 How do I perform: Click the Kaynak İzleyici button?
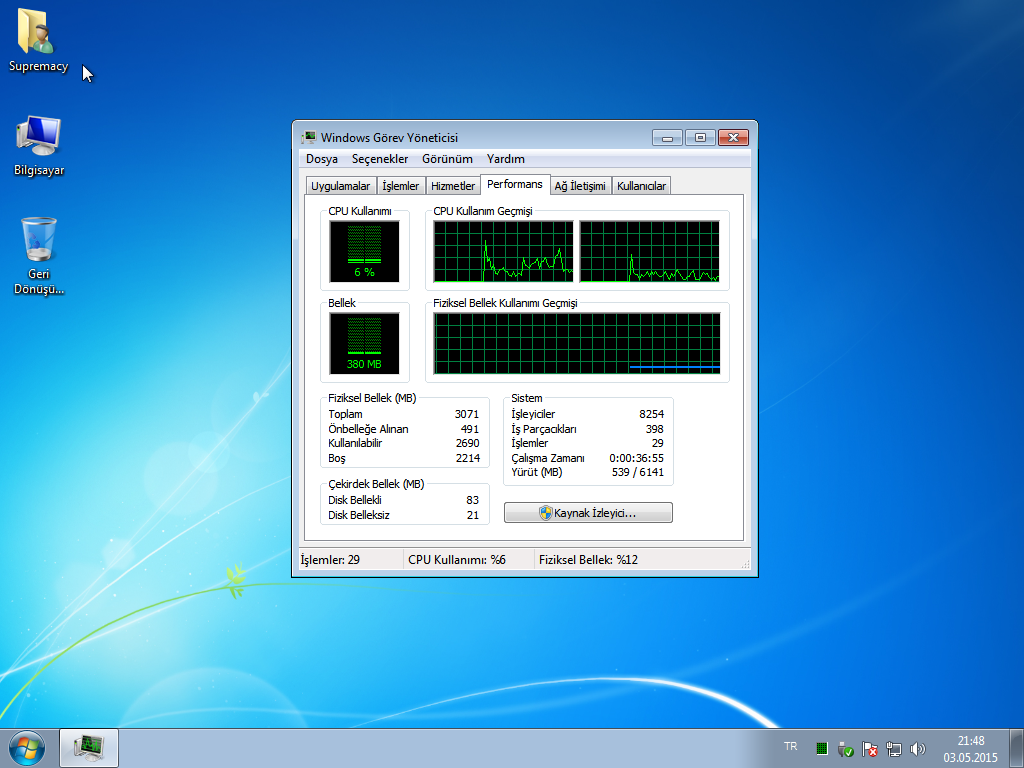coord(588,513)
